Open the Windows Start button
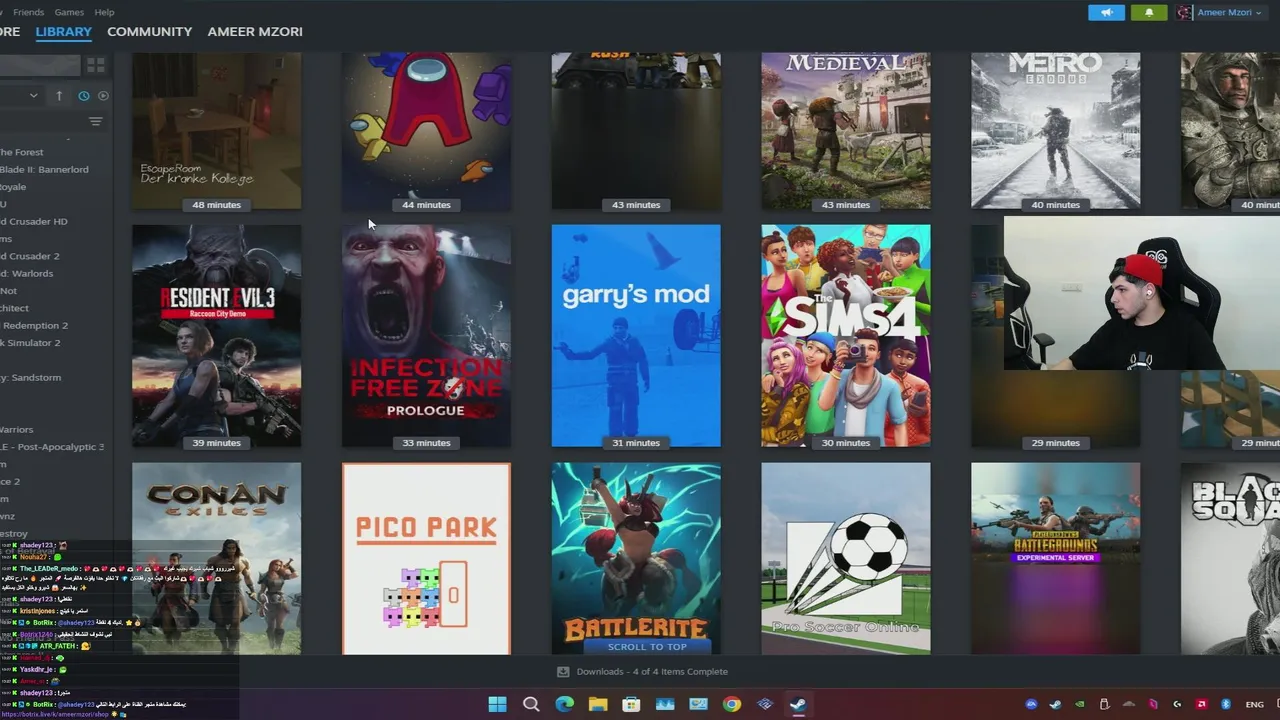The height and width of the screenshot is (720, 1280). [x=497, y=704]
